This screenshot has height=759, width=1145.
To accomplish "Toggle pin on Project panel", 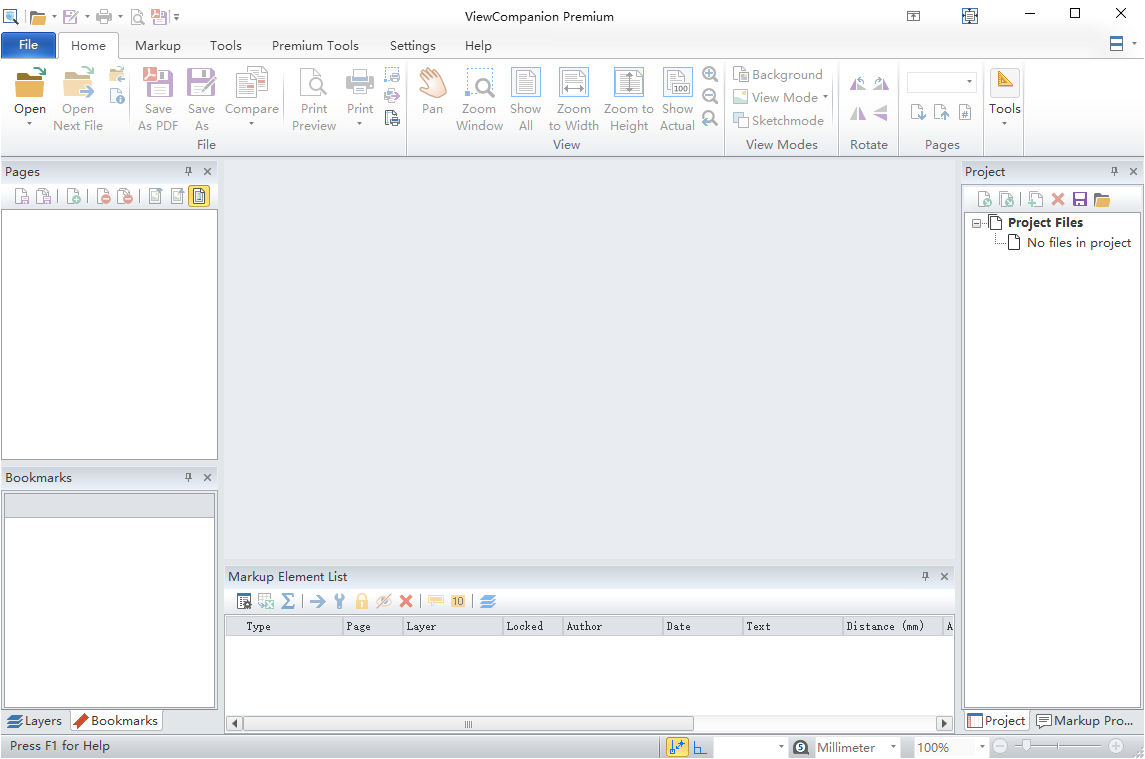I will [1114, 171].
